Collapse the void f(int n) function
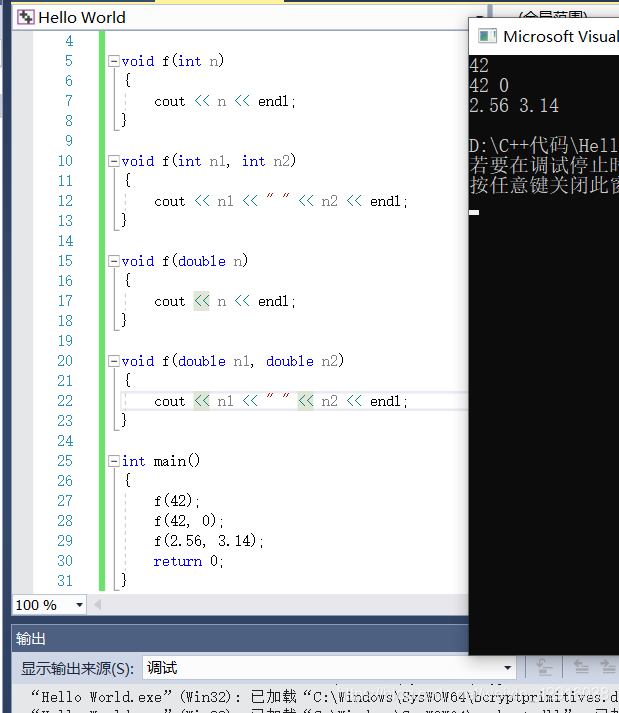The width and height of the screenshot is (619, 713). 113,61
